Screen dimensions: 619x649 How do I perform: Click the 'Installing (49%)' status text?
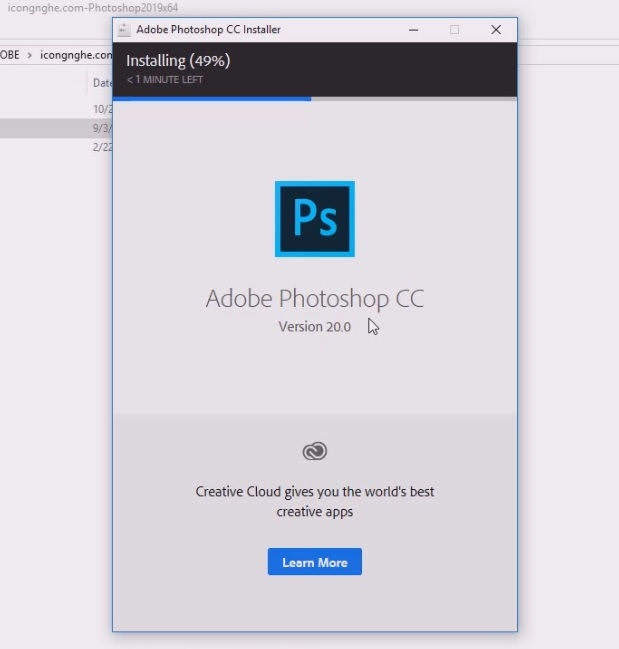pos(178,61)
